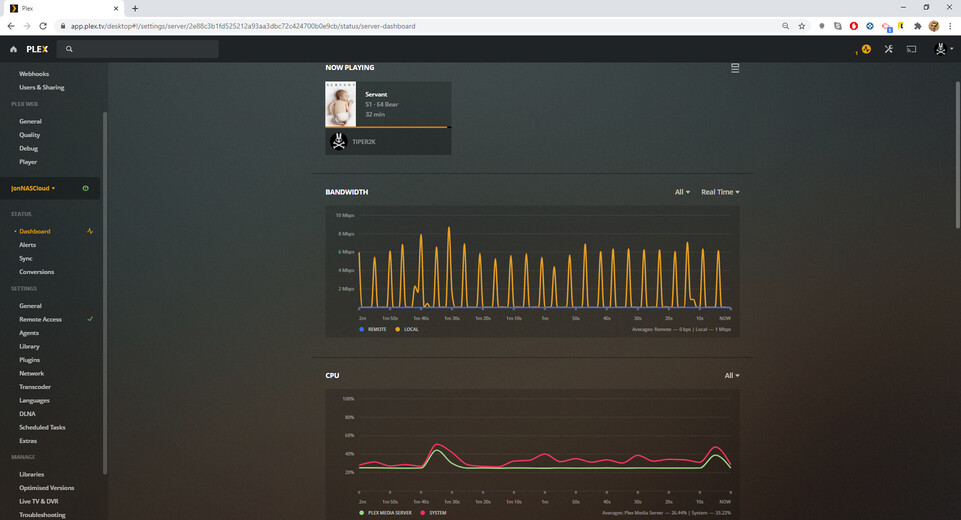The image size is (961, 520).
Task: Reload the page with browser refresh icon
Action: pos(43,26)
